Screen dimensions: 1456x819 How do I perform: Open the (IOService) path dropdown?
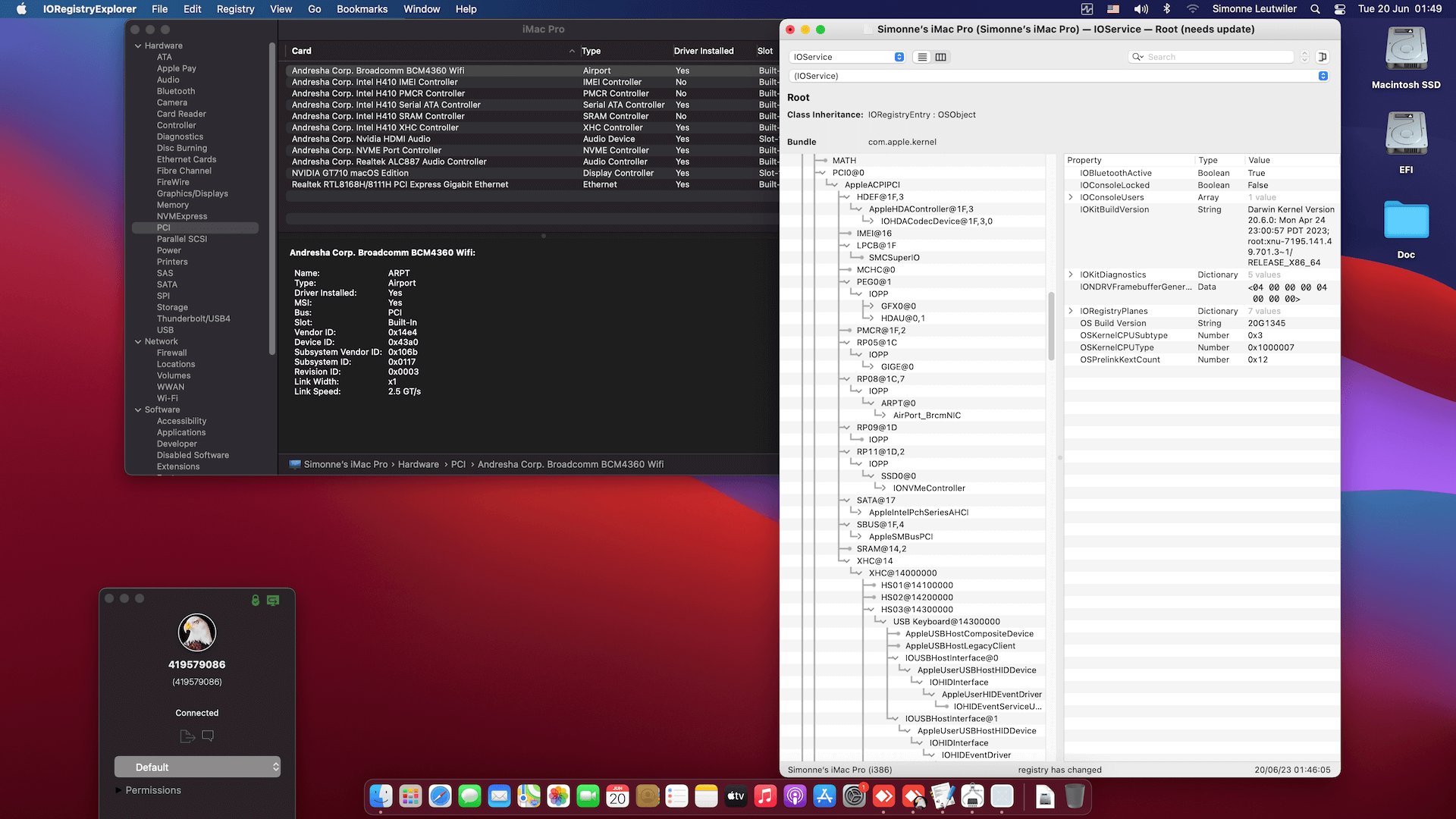1059,76
